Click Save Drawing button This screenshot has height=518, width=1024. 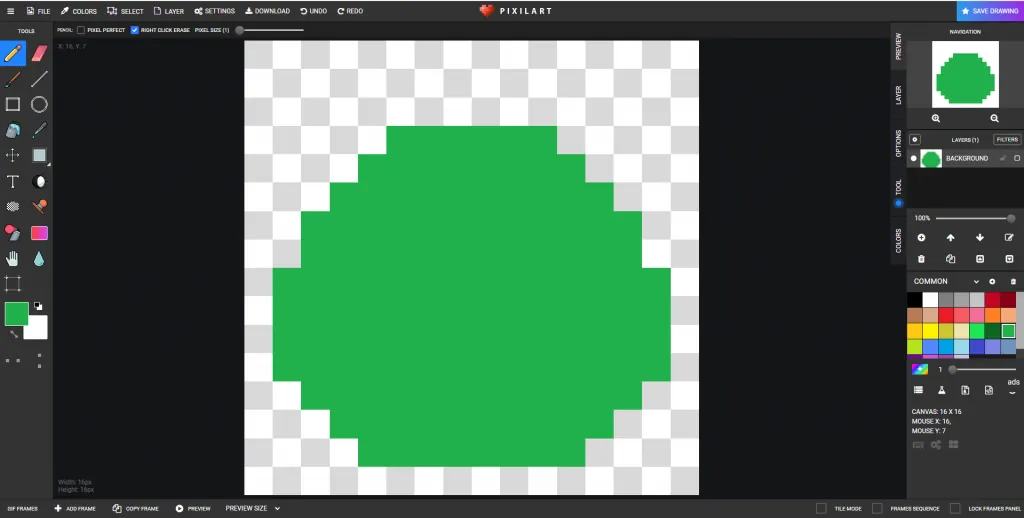[x=990, y=11]
